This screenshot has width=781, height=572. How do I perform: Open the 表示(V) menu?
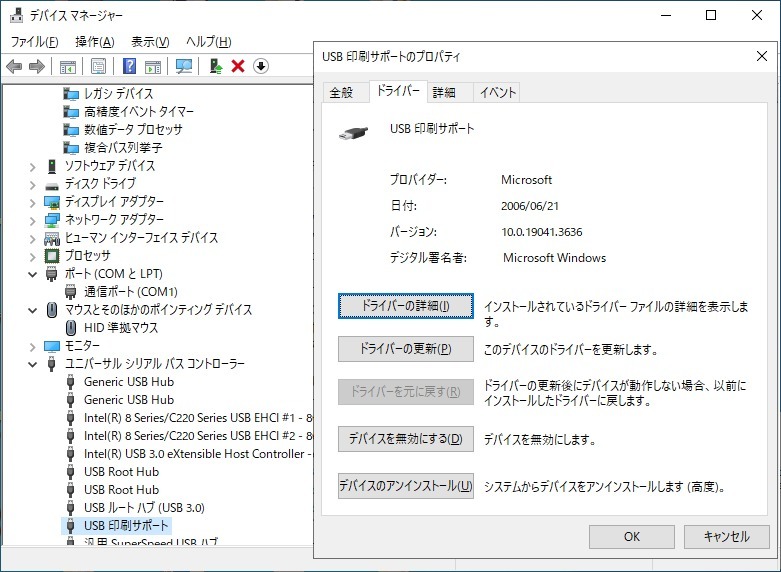click(x=150, y=42)
